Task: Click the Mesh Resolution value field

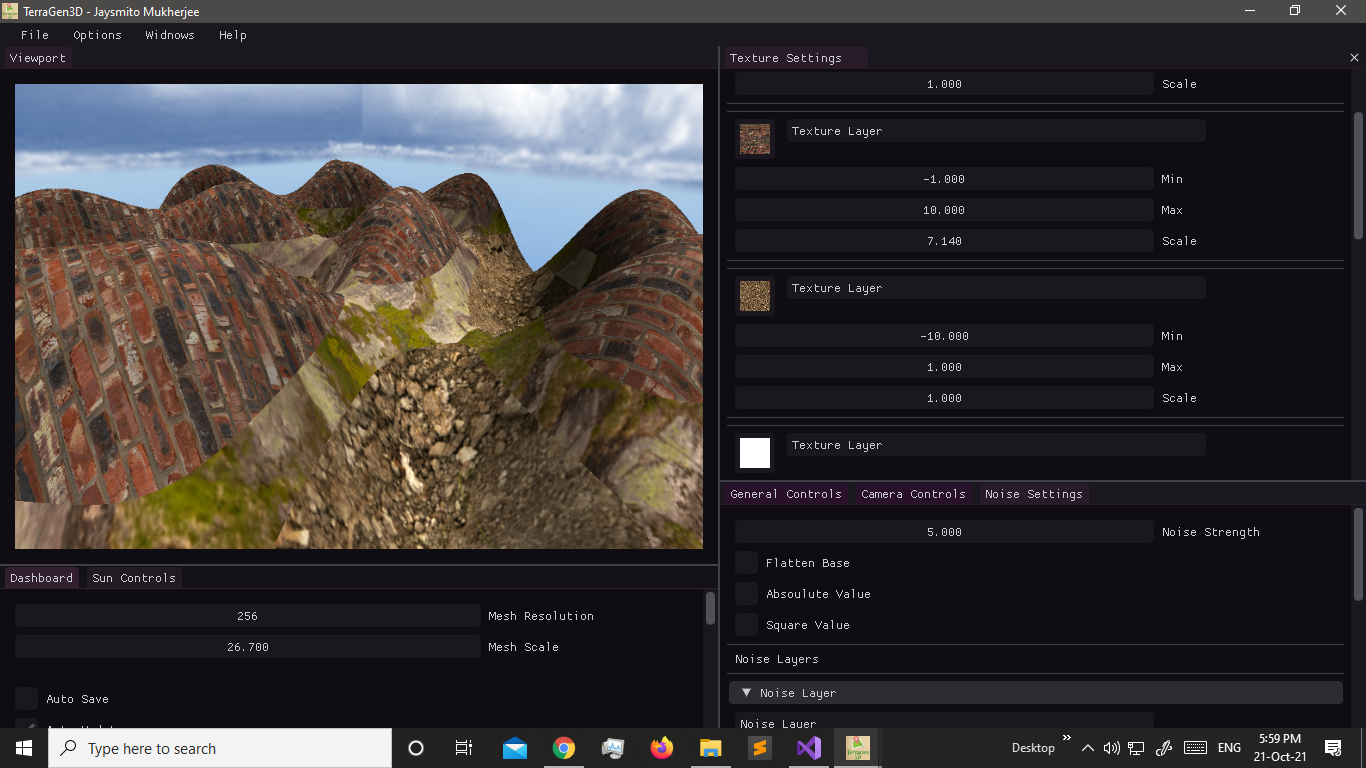Action: click(x=248, y=616)
